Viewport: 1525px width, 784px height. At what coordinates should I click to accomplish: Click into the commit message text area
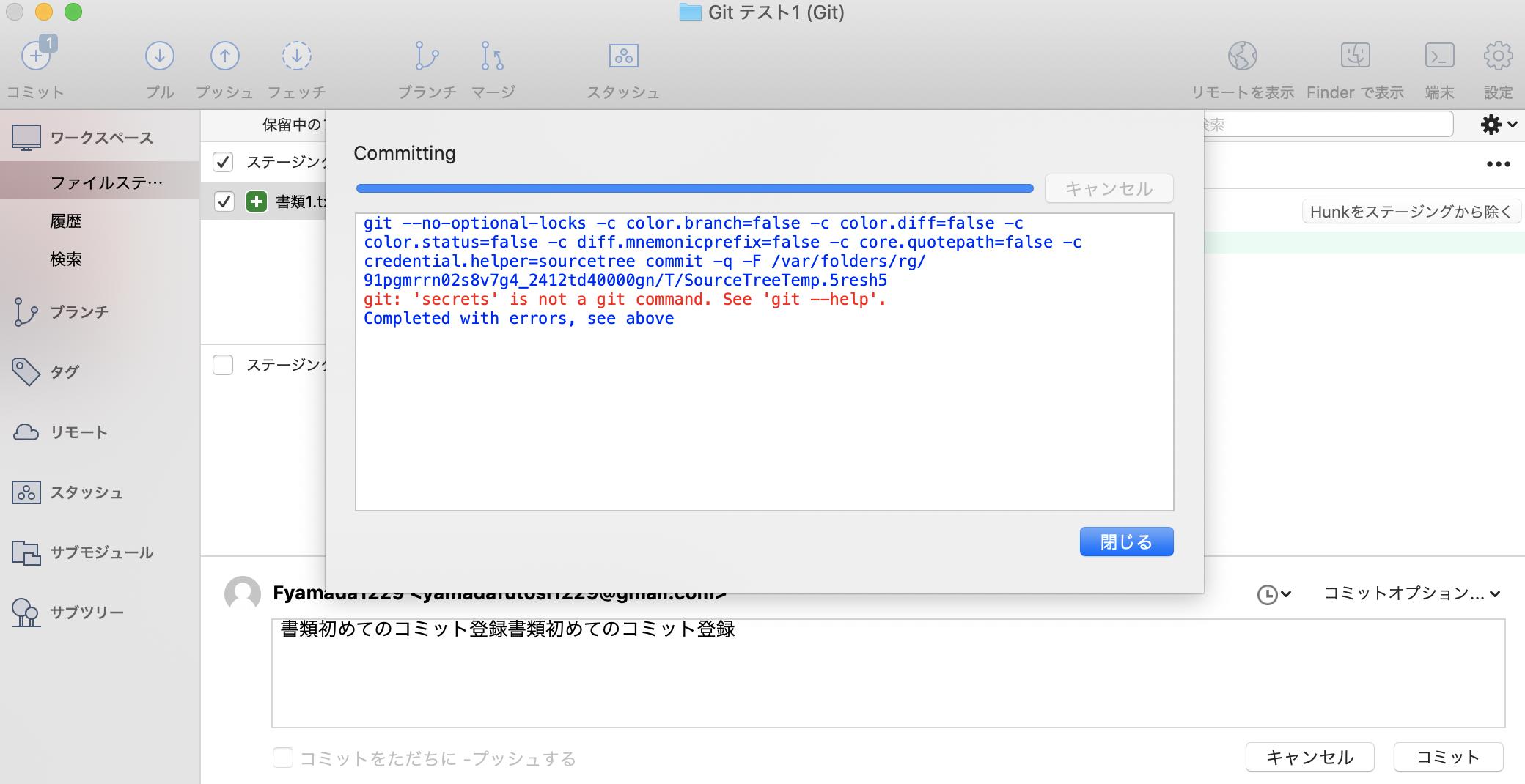coord(888,673)
